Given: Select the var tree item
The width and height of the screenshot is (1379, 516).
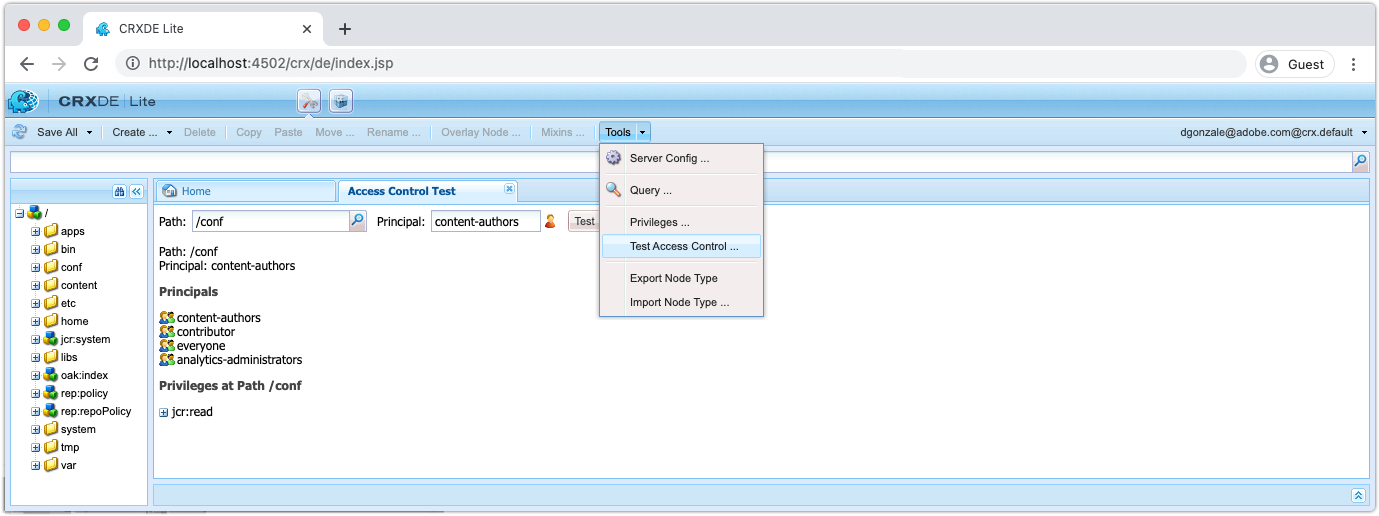Looking at the screenshot, I should tap(68, 465).
